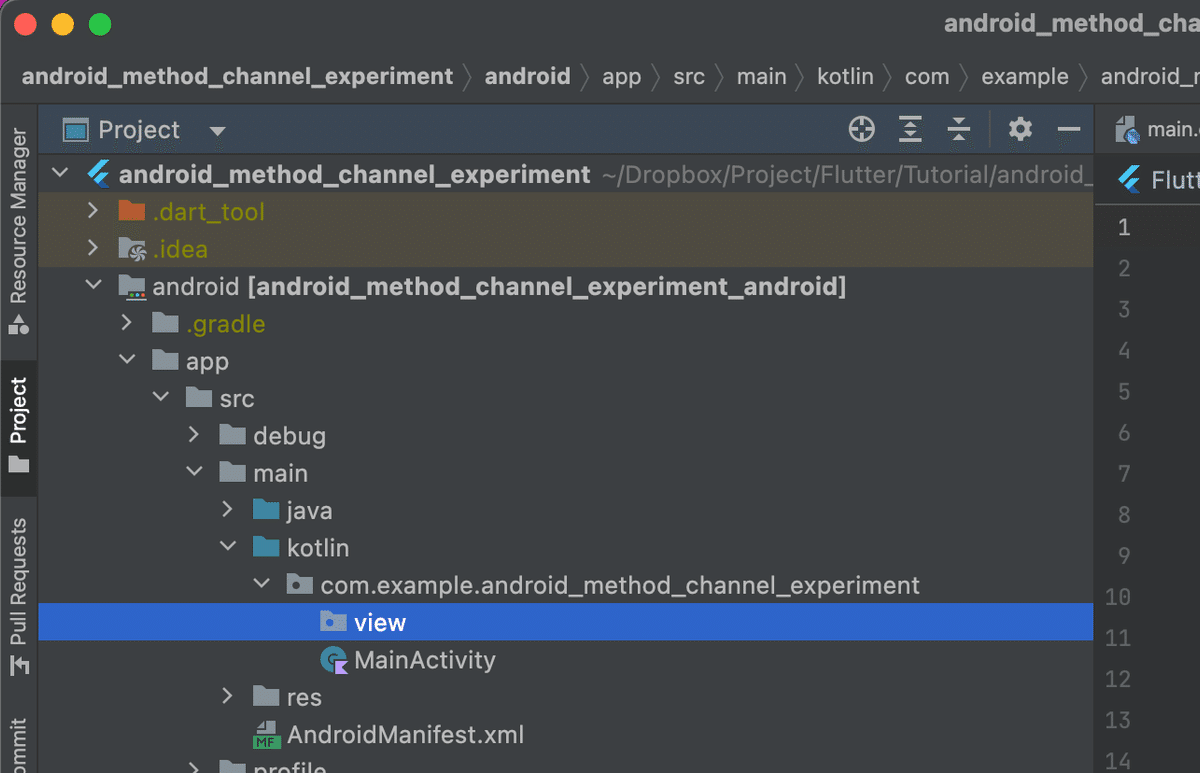The height and width of the screenshot is (773, 1200).
Task: Collapse the kotlin folder chevron
Action: point(227,546)
